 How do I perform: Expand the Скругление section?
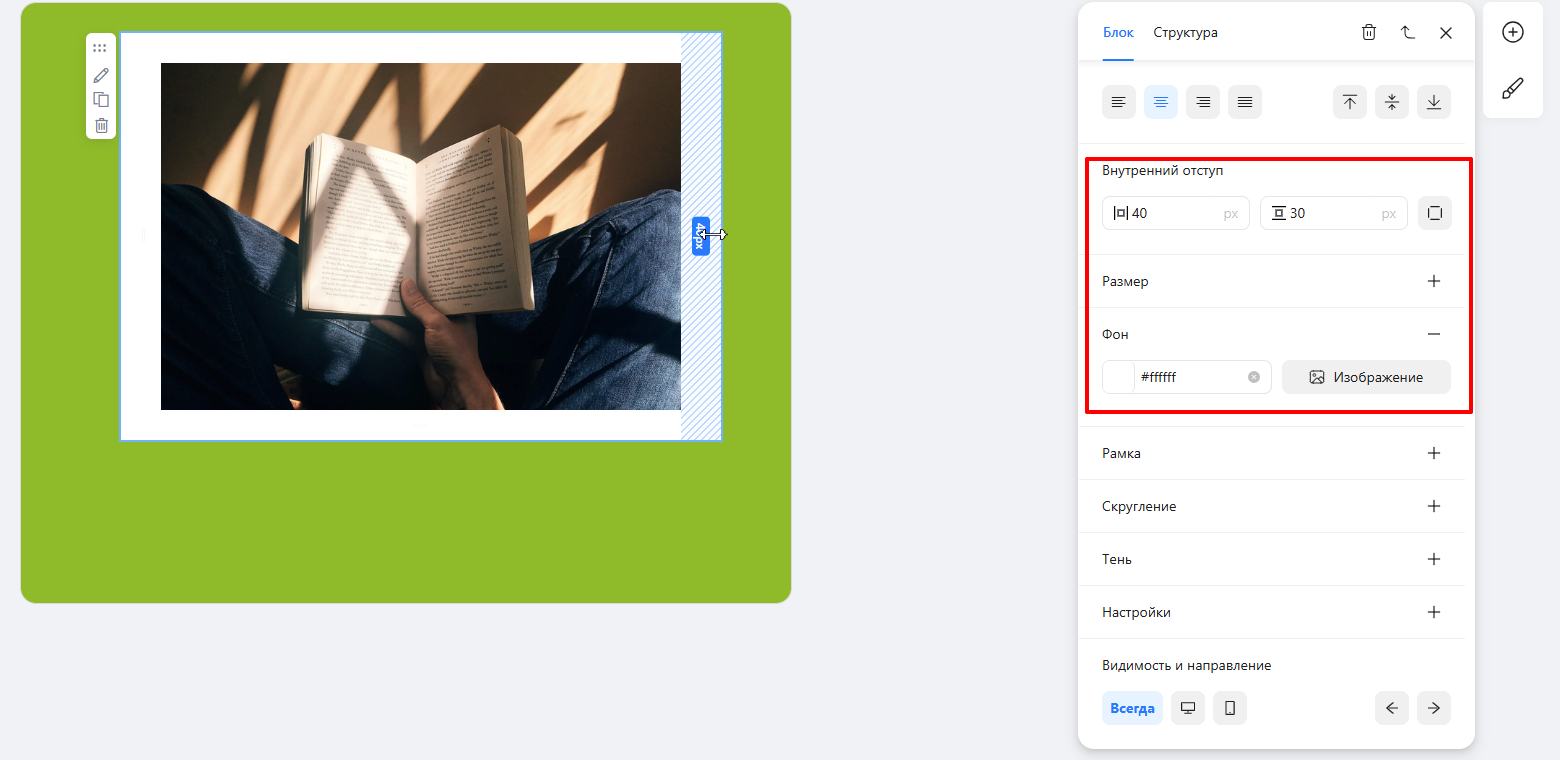pyautogui.click(x=1434, y=506)
